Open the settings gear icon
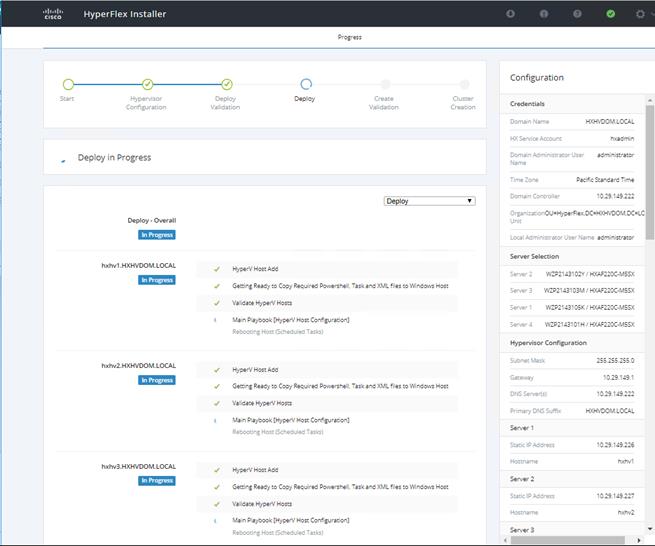The image size is (655, 546). click(x=640, y=14)
